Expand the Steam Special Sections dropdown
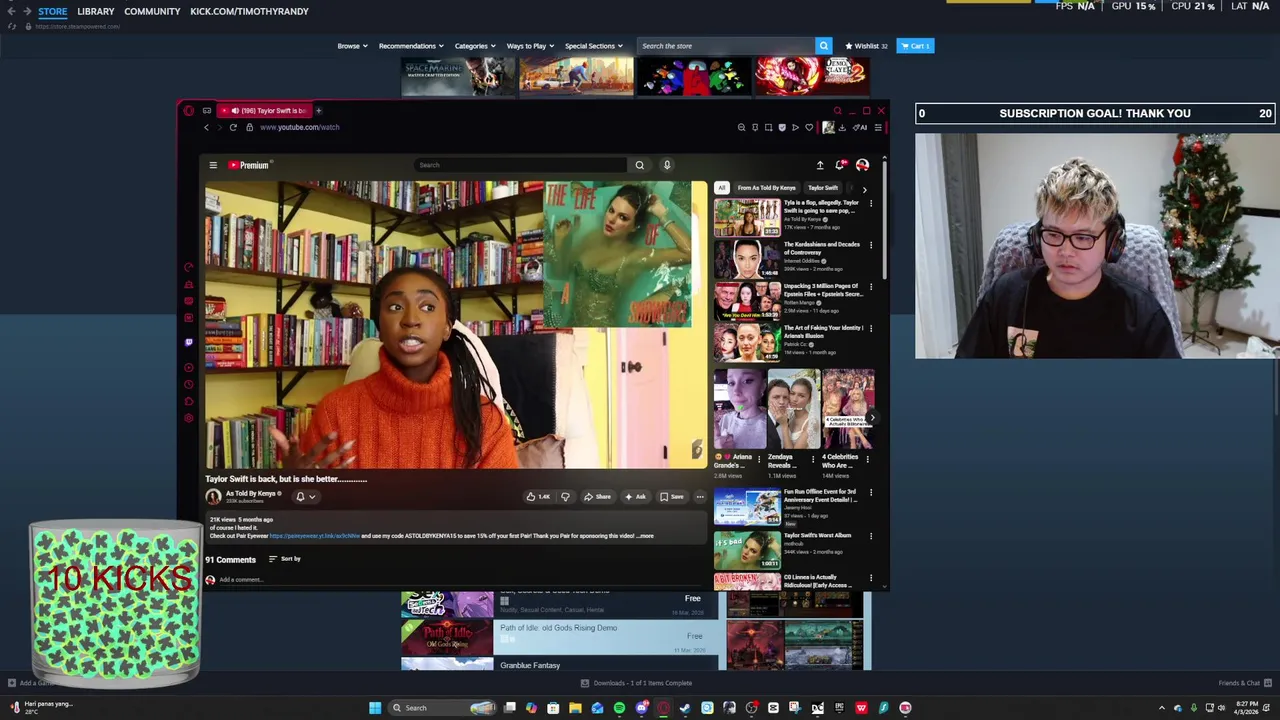Image resolution: width=1280 pixels, height=720 pixels. [594, 46]
